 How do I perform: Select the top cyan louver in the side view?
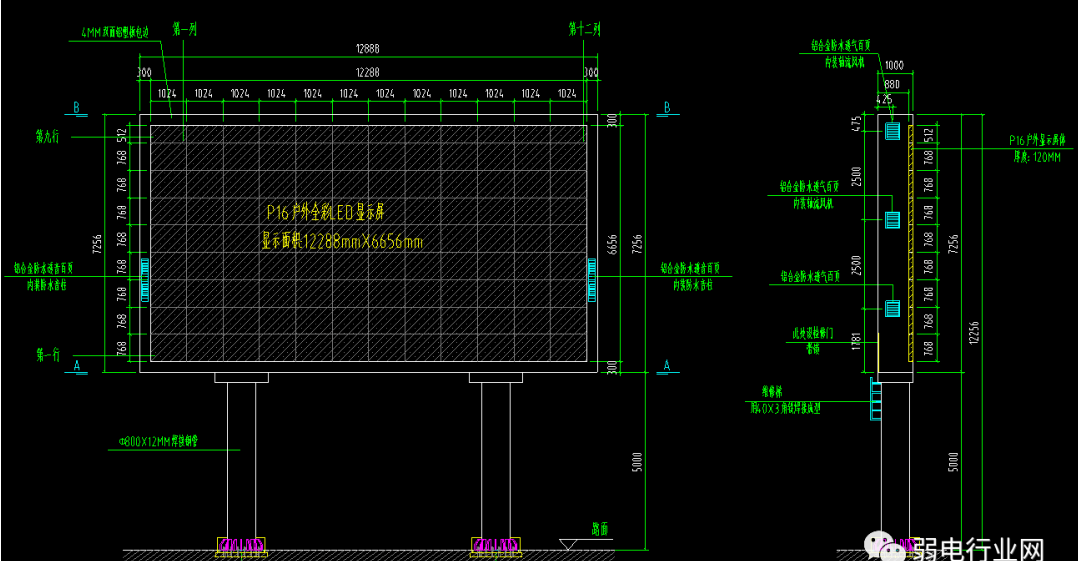tap(893, 131)
